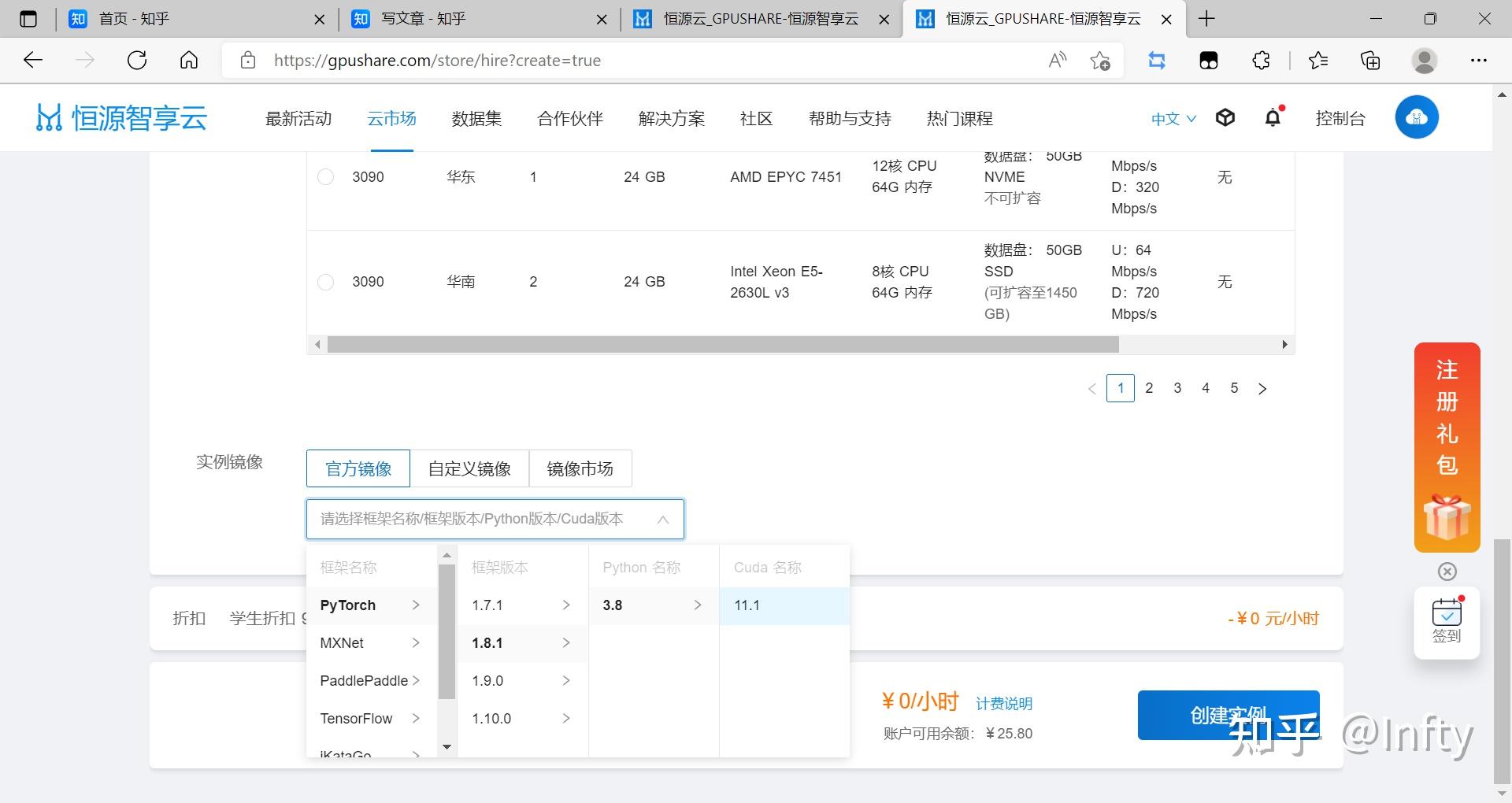Screen dimensions: 1512x803
Task: Choose framework version 1.8.1
Action: point(522,643)
